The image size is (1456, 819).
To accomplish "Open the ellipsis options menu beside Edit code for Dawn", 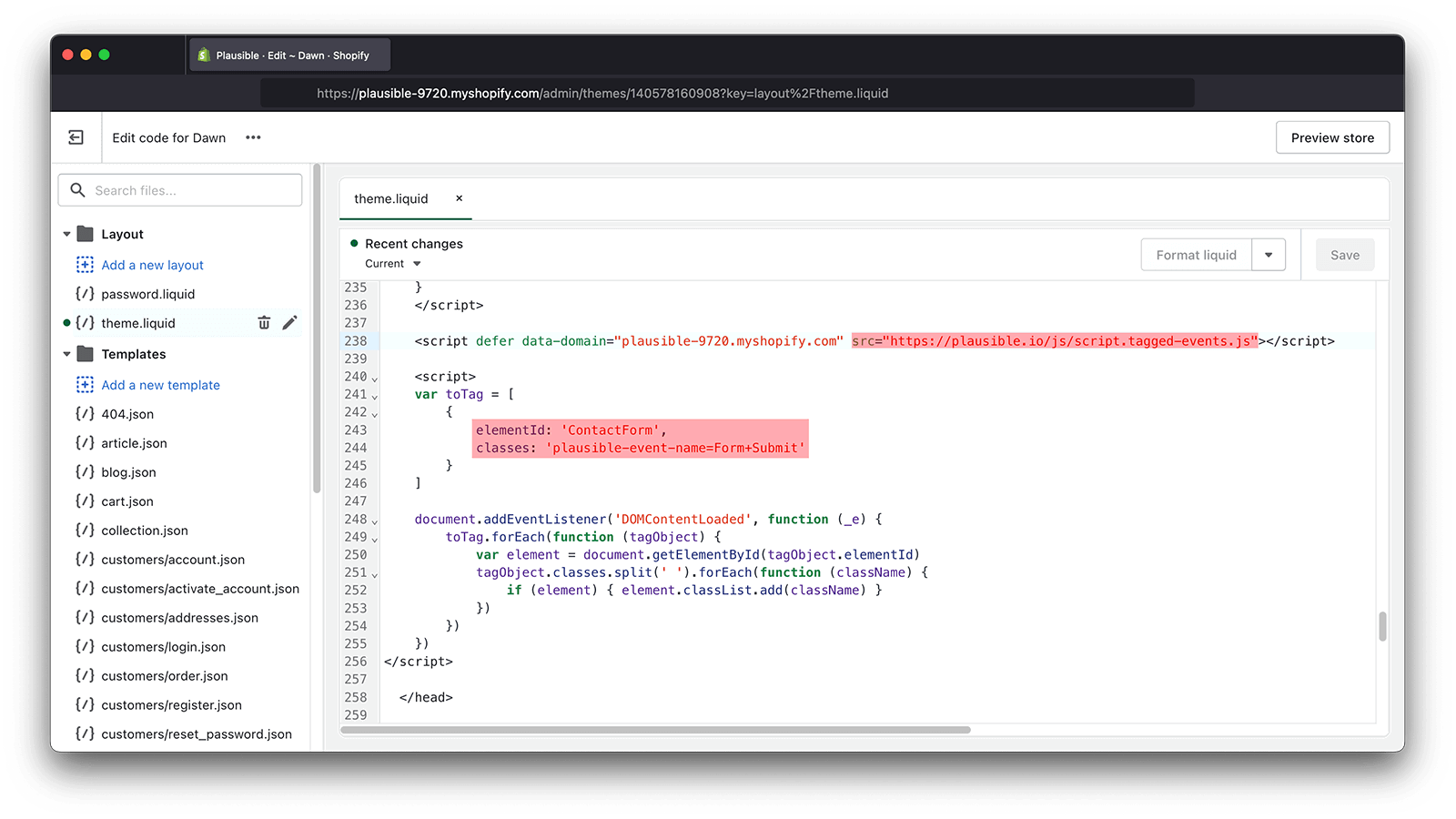I will click(252, 137).
